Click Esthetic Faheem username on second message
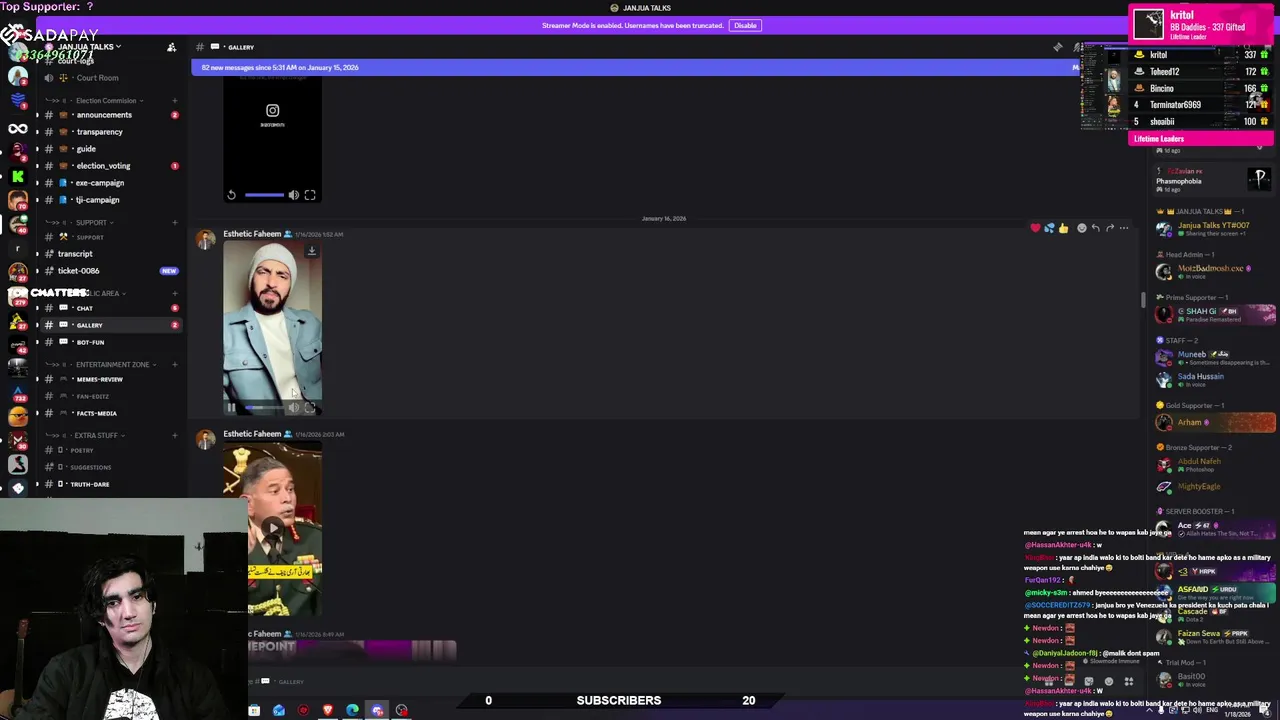 point(252,434)
